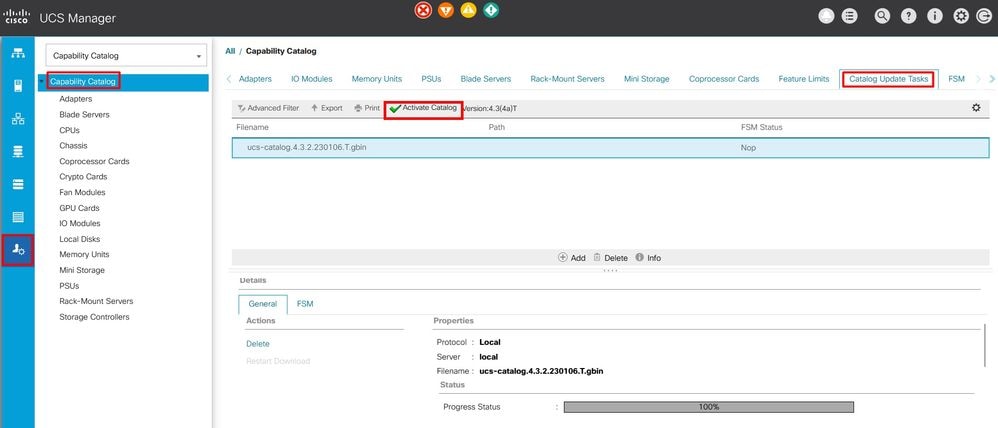The height and width of the screenshot is (428, 998).
Task: Open the list menu icon in header
Action: 849,17
